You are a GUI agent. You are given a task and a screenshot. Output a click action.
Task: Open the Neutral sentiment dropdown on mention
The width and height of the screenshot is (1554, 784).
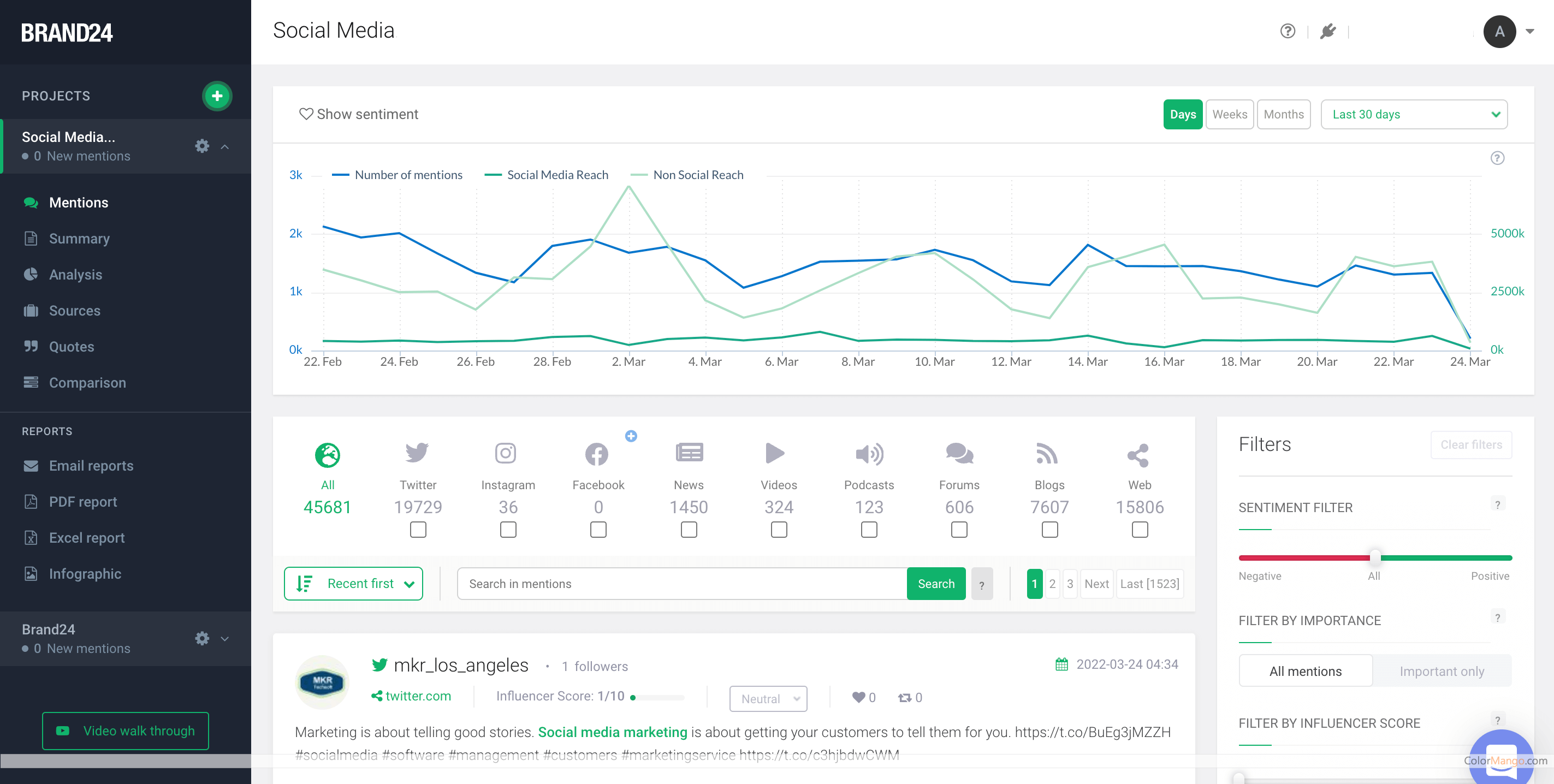point(767,698)
